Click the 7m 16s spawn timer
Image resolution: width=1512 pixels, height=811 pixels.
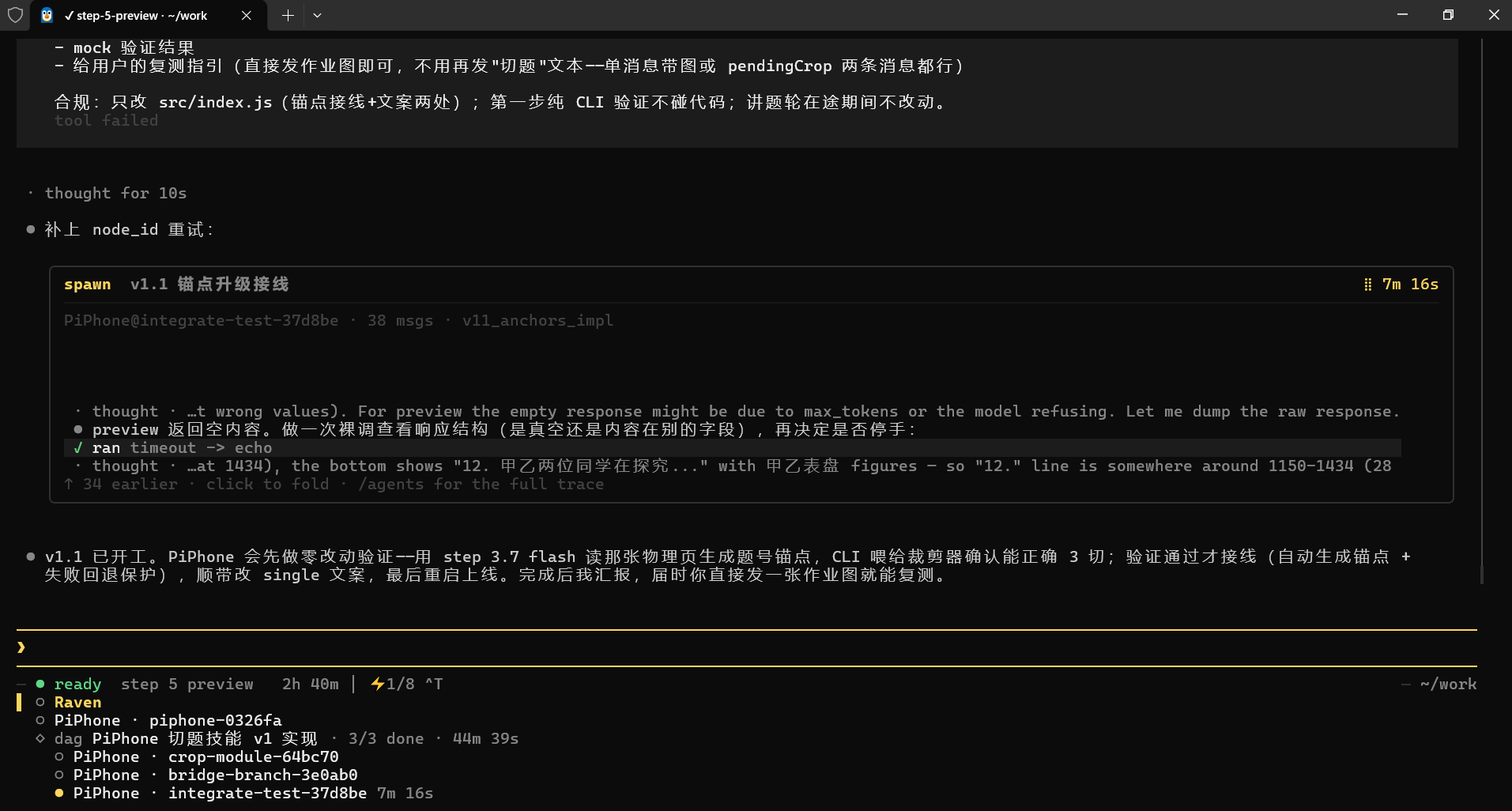coord(1410,284)
